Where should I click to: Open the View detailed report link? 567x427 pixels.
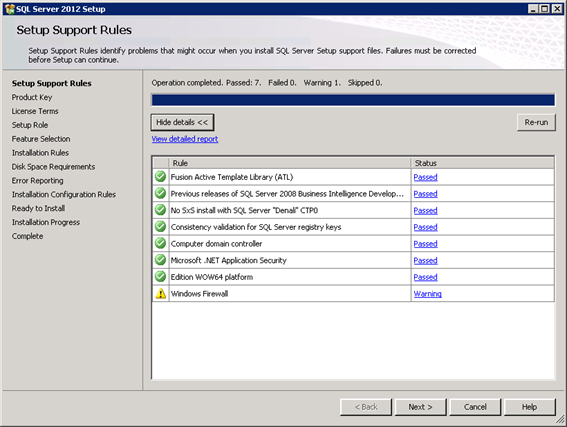pyautogui.click(x=185, y=139)
